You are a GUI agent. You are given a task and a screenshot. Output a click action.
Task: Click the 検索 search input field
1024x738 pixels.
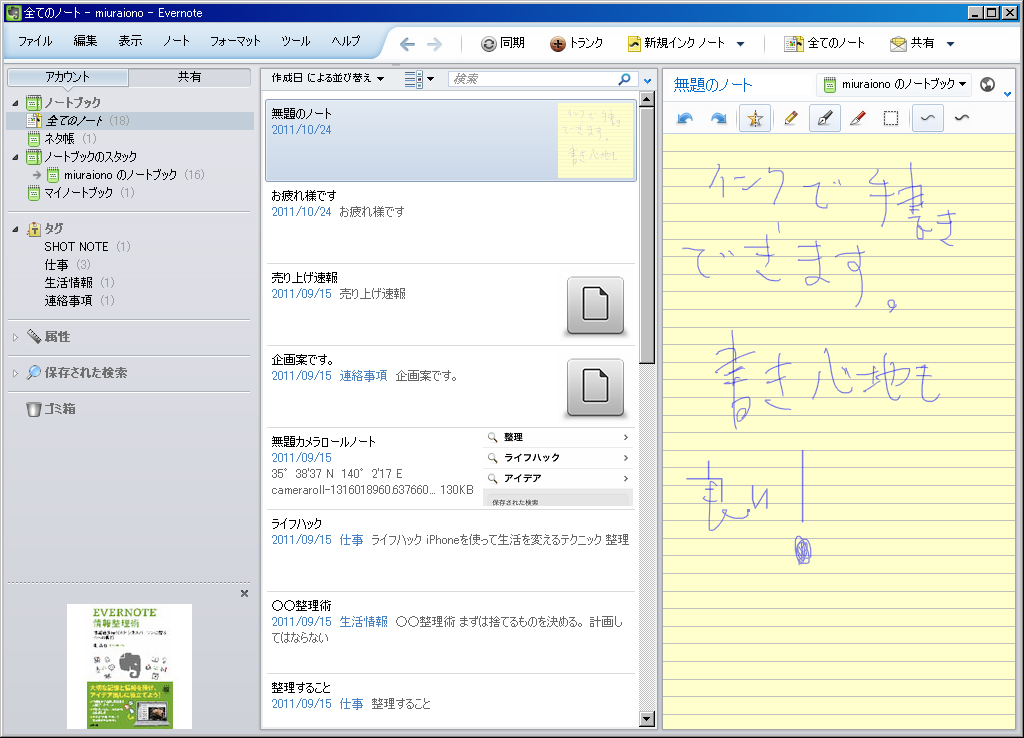coord(532,78)
